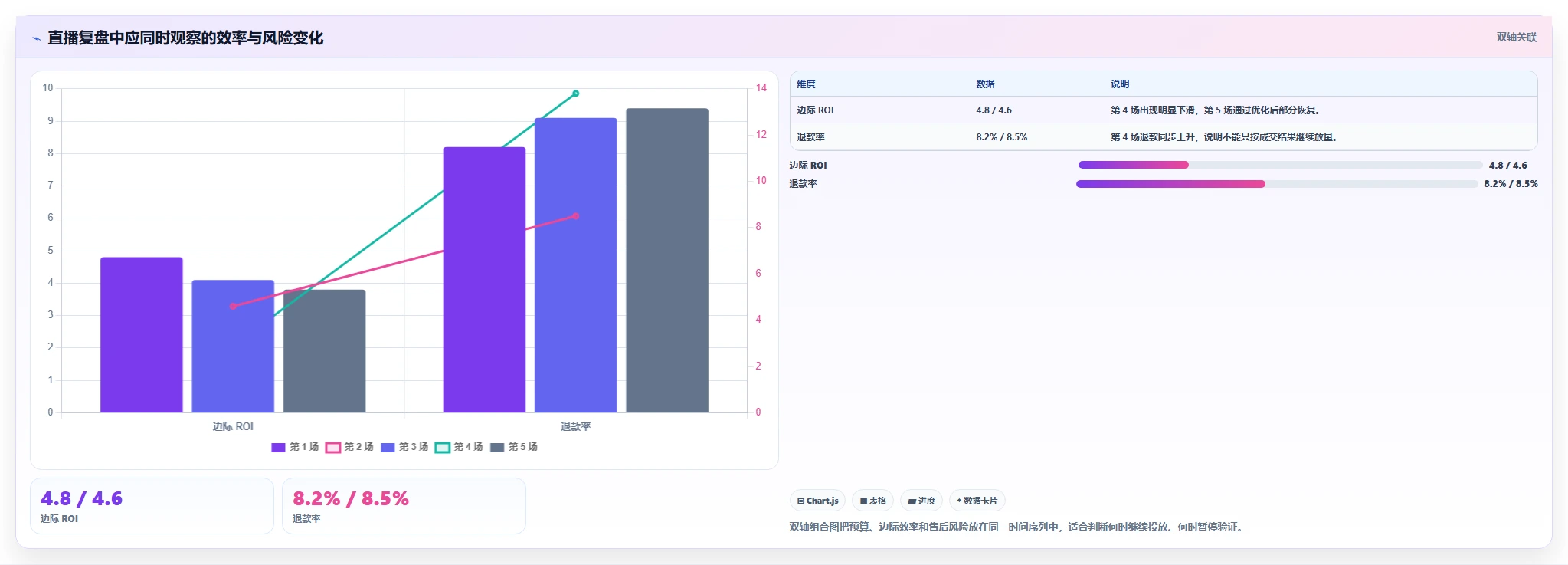
Task: Click the 边际 ROI x-axis label
Action: pyautogui.click(x=233, y=426)
